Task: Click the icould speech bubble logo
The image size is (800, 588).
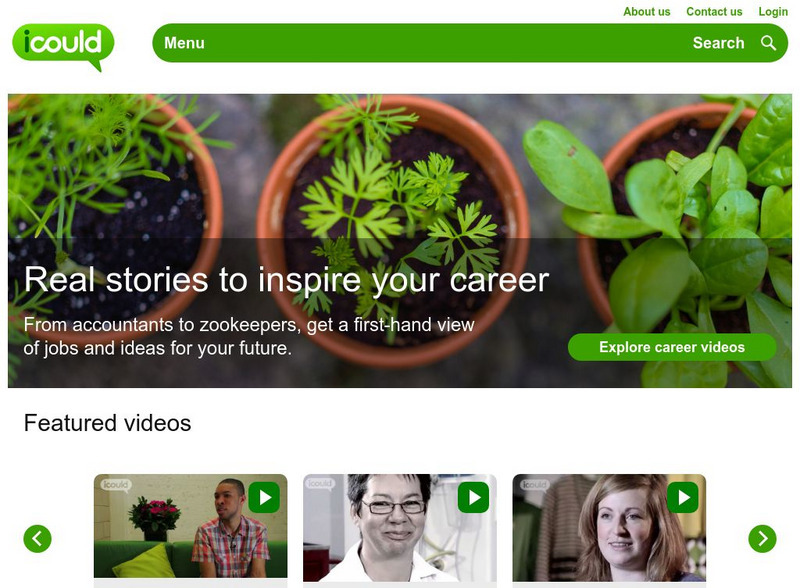Action: point(63,47)
